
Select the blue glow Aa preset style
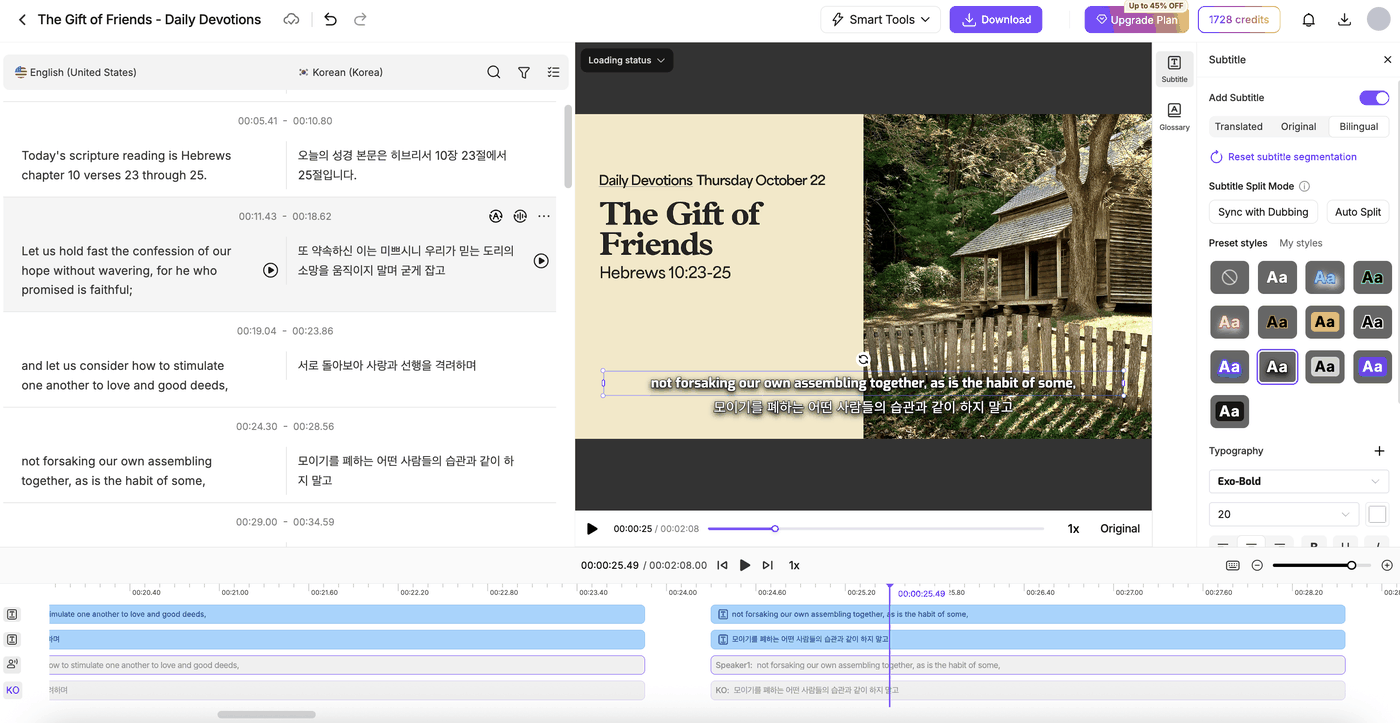pos(1325,277)
